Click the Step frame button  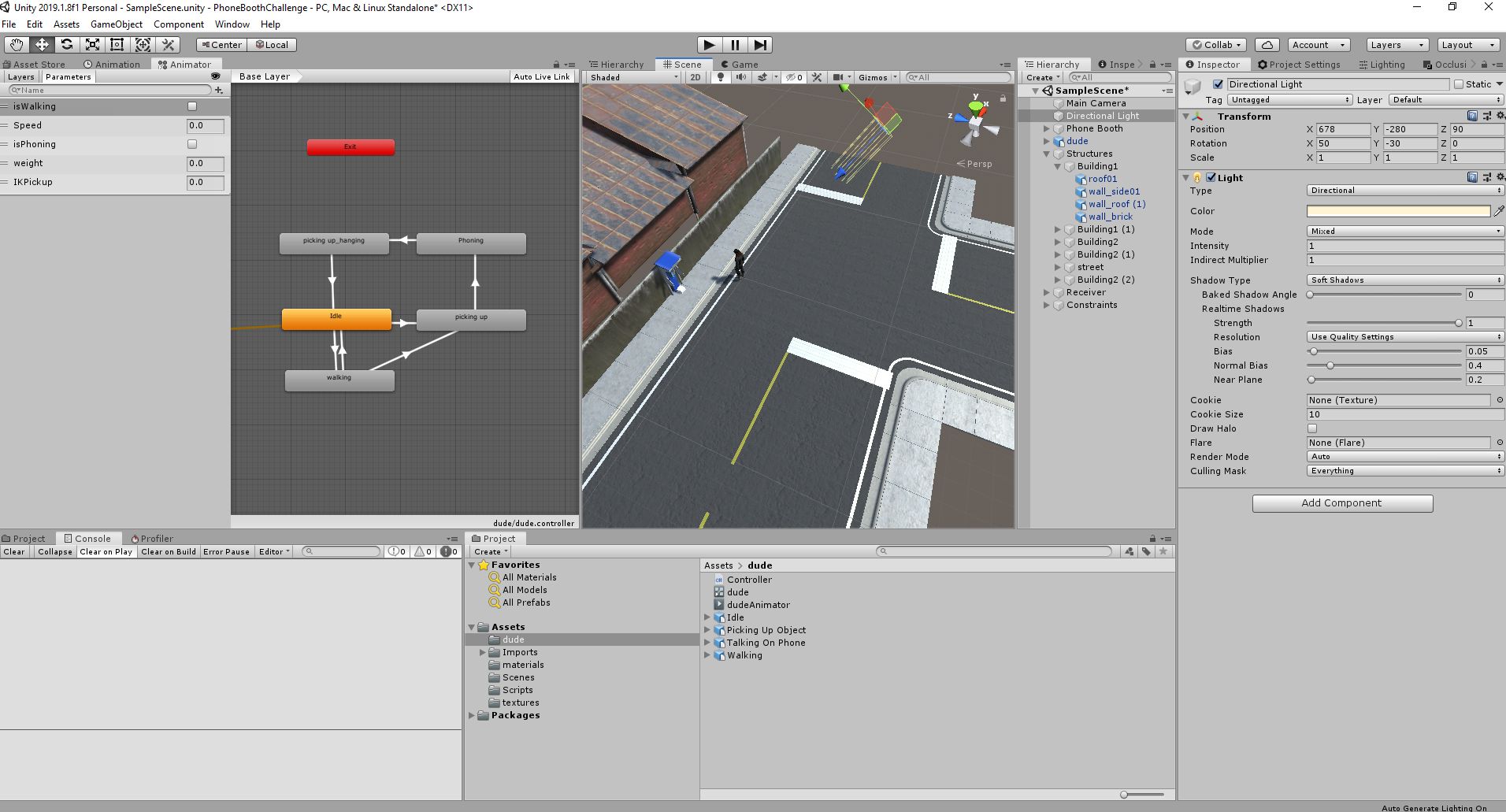(x=760, y=45)
